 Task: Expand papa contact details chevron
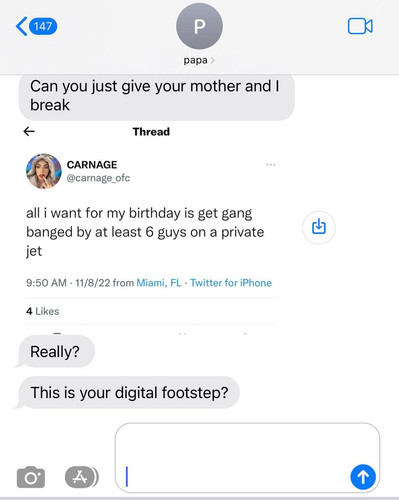(x=213, y=60)
